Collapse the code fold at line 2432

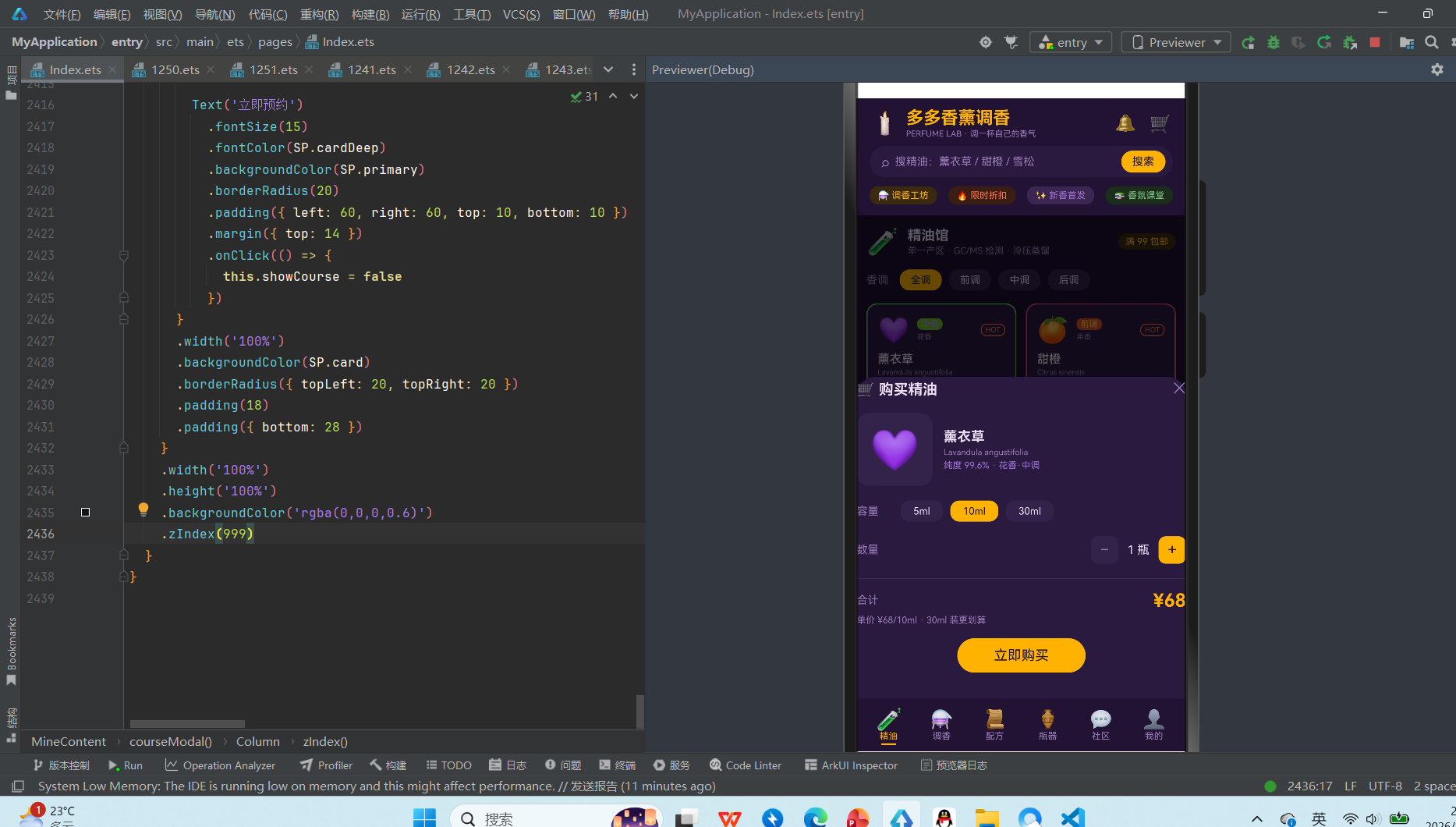click(123, 448)
